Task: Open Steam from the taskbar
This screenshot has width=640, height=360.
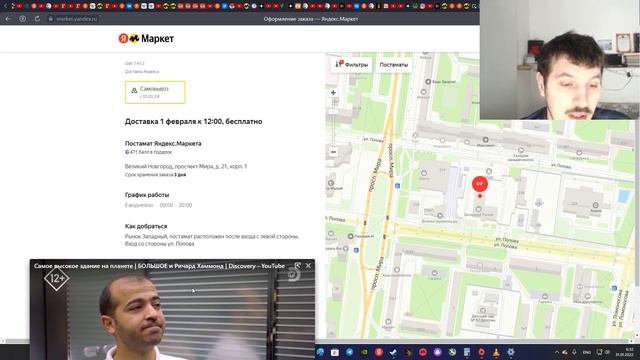Action: 393,352
